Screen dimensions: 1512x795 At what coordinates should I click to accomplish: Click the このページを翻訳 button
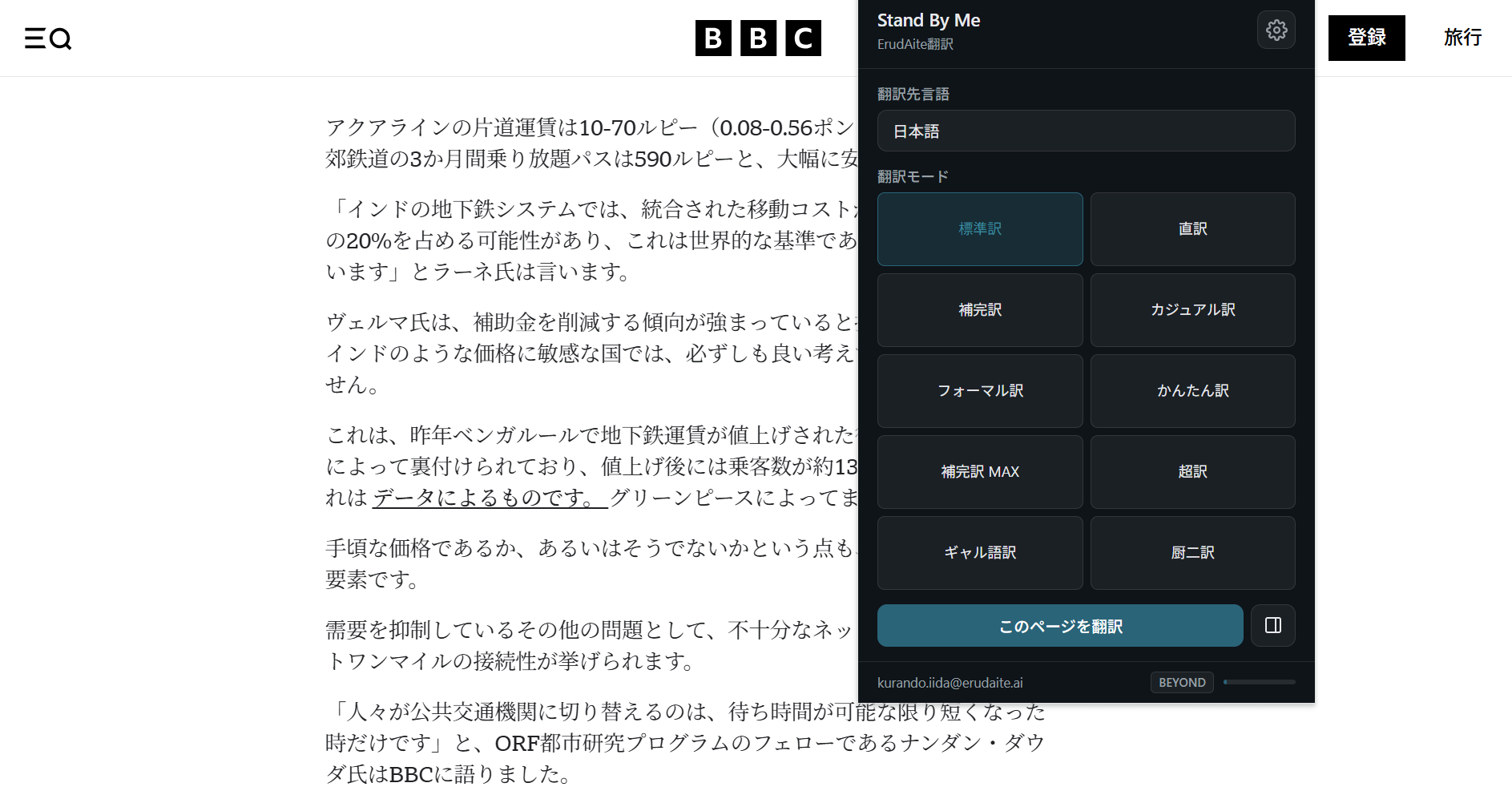[1059, 626]
